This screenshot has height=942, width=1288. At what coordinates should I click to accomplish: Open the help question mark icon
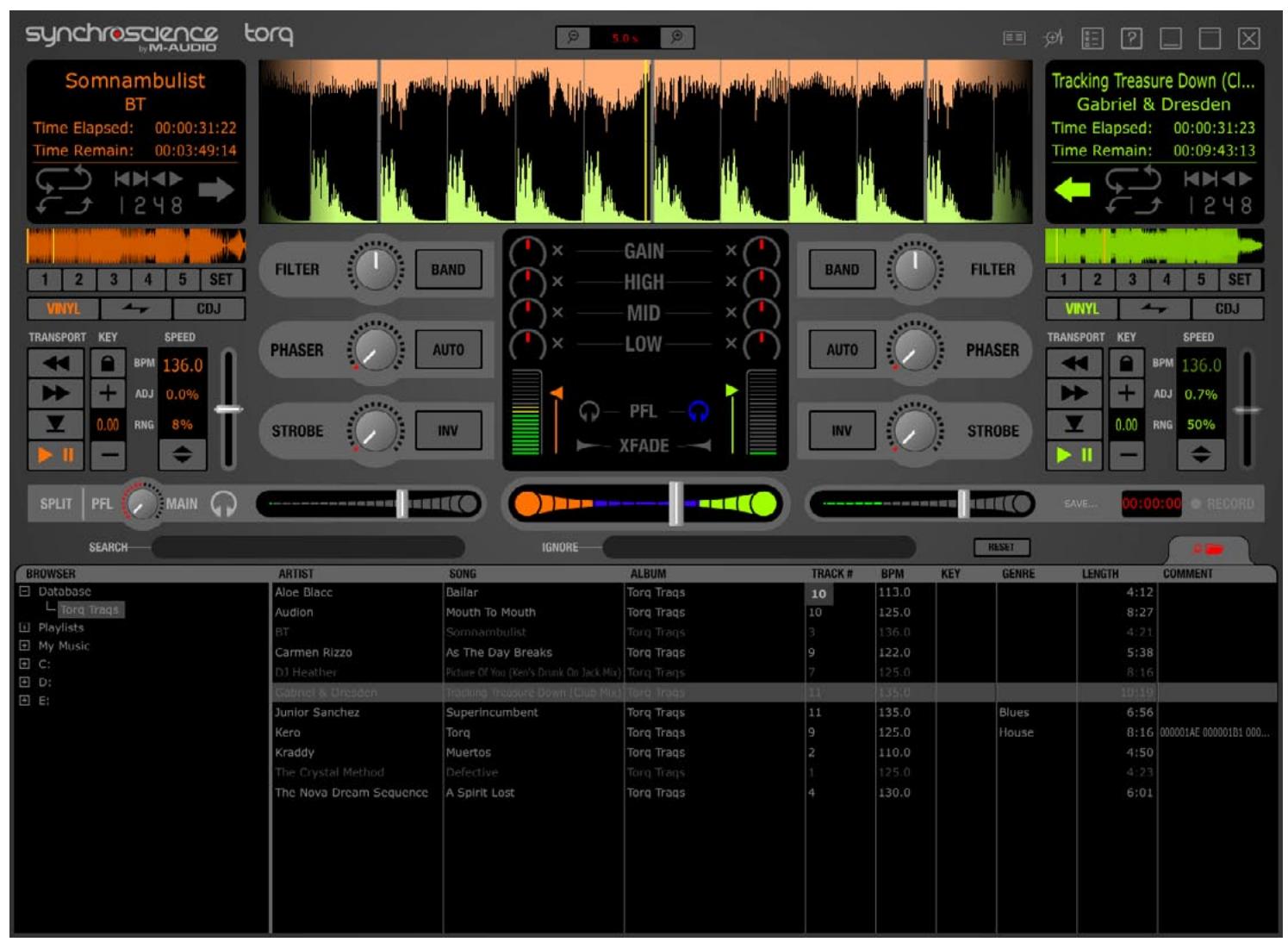tap(1131, 38)
